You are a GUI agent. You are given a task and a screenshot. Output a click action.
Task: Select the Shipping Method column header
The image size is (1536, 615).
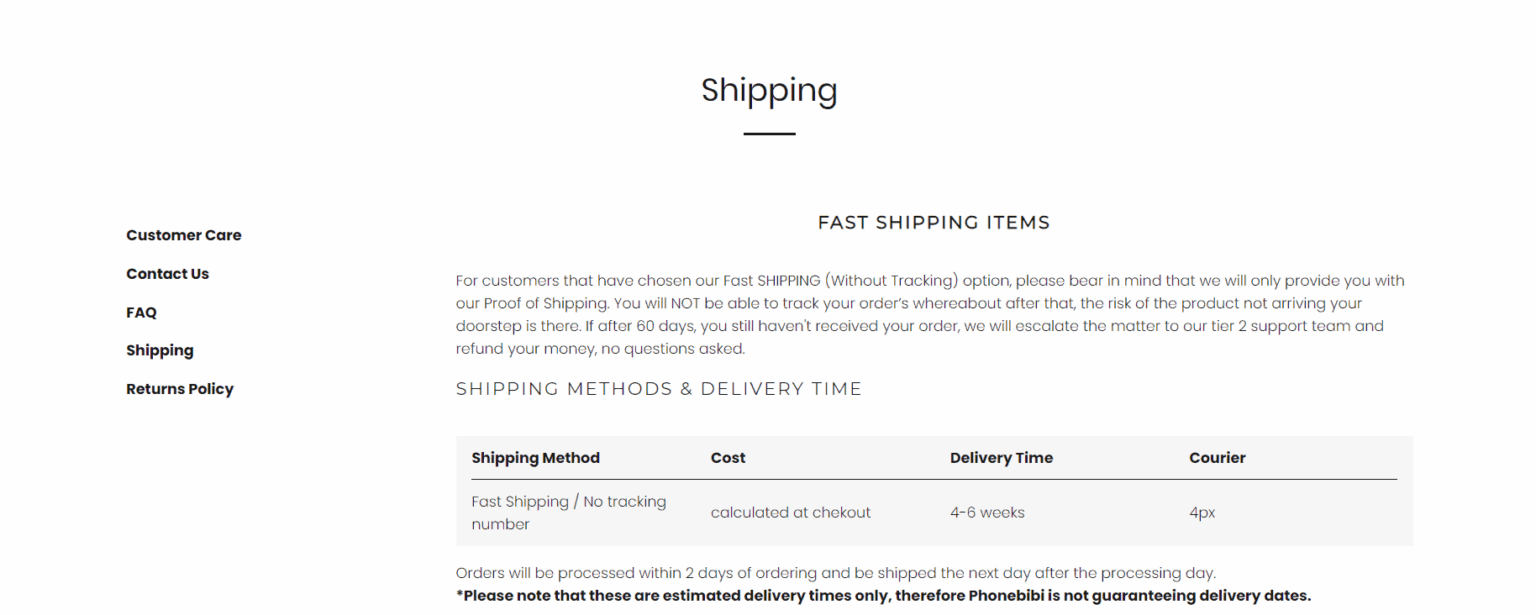[535, 457]
